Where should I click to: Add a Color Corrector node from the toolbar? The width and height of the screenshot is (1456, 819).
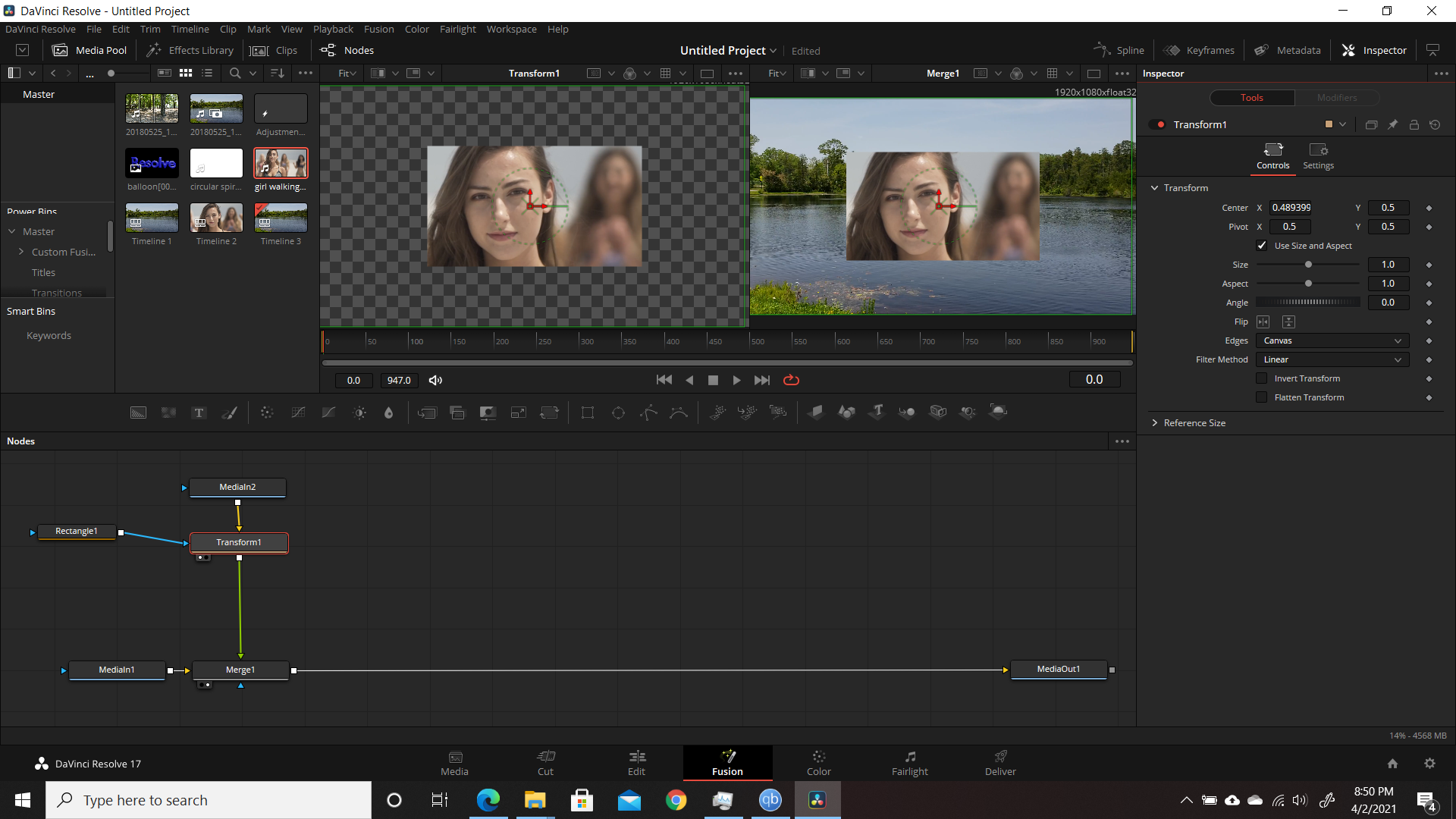coord(267,413)
